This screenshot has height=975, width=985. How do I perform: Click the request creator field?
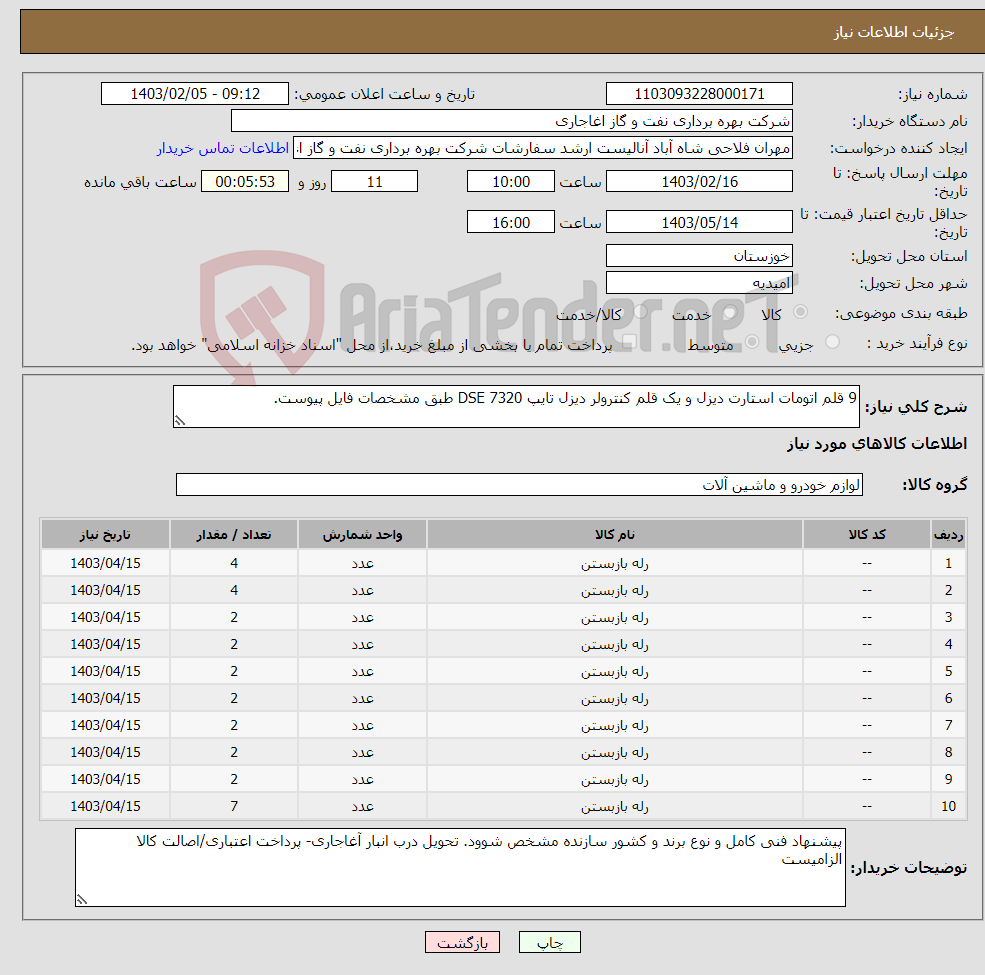(x=543, y=148)
